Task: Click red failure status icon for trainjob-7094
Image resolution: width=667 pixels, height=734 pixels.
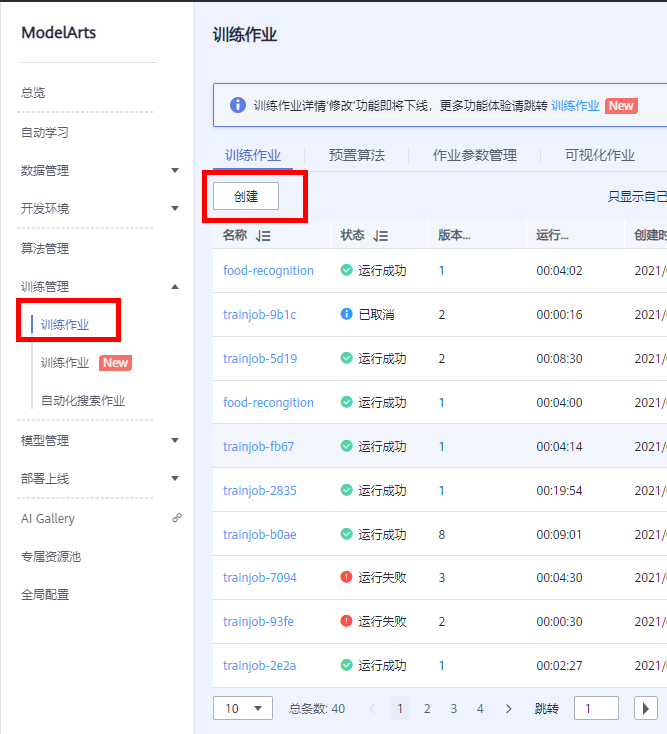Action: [346, 577]
